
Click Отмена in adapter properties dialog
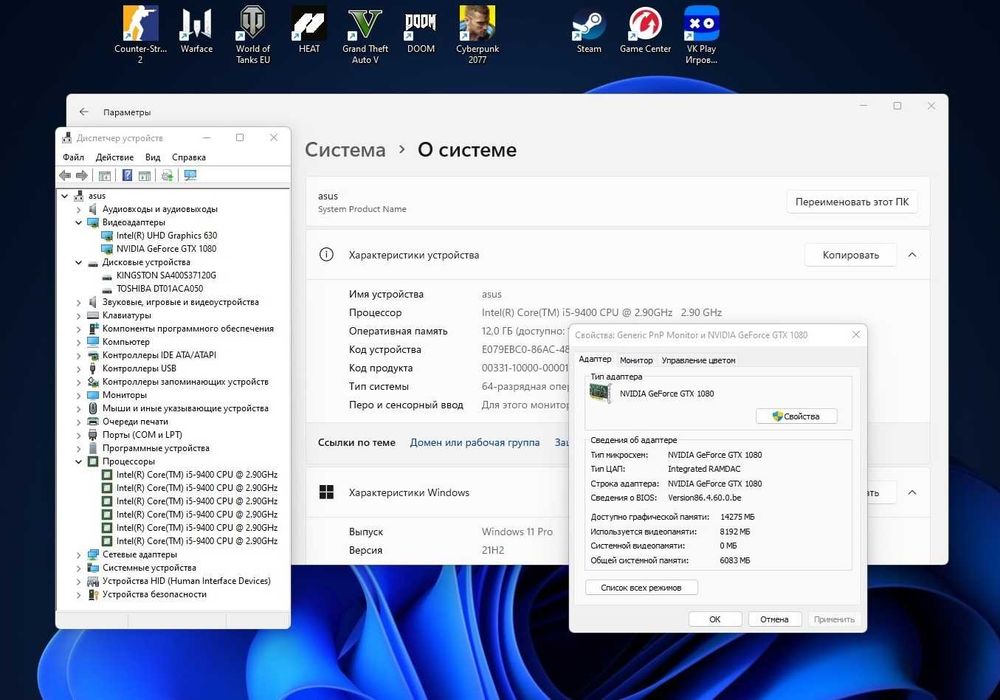coord(774,619)
